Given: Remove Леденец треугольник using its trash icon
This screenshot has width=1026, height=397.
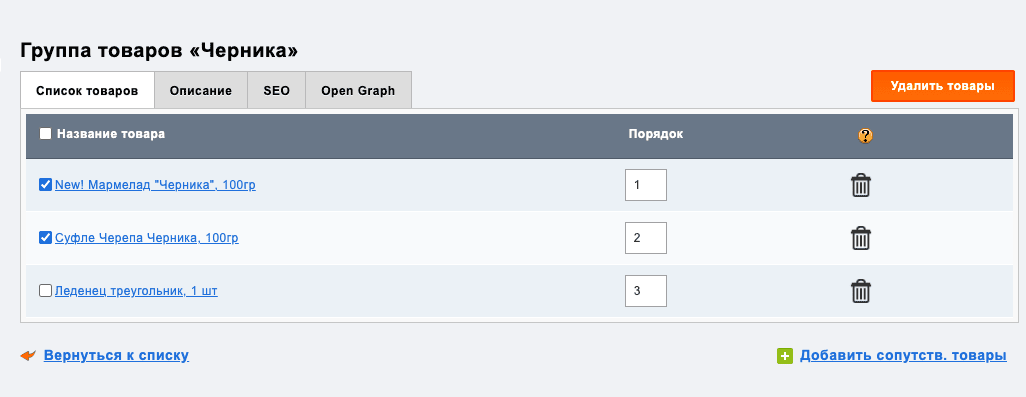Looking at the screenshot, I should 860,291.
